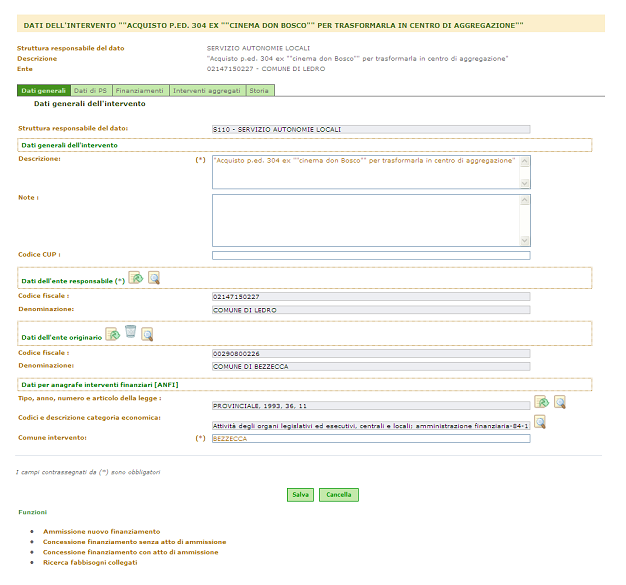Click ente originario Codice fiscale 00290800226 field

point(371,354)
